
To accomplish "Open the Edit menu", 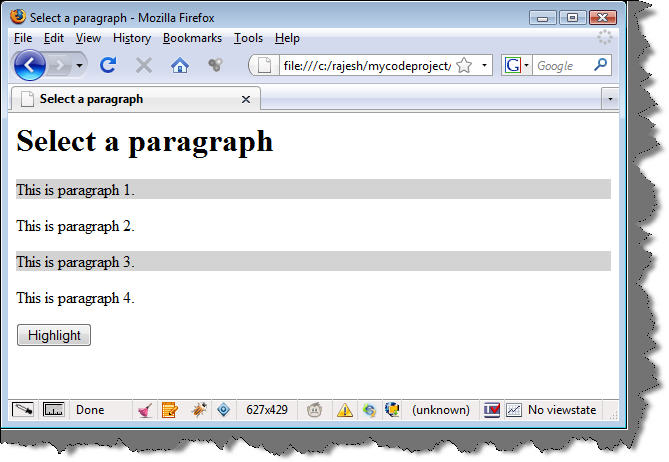I will 54,38.
